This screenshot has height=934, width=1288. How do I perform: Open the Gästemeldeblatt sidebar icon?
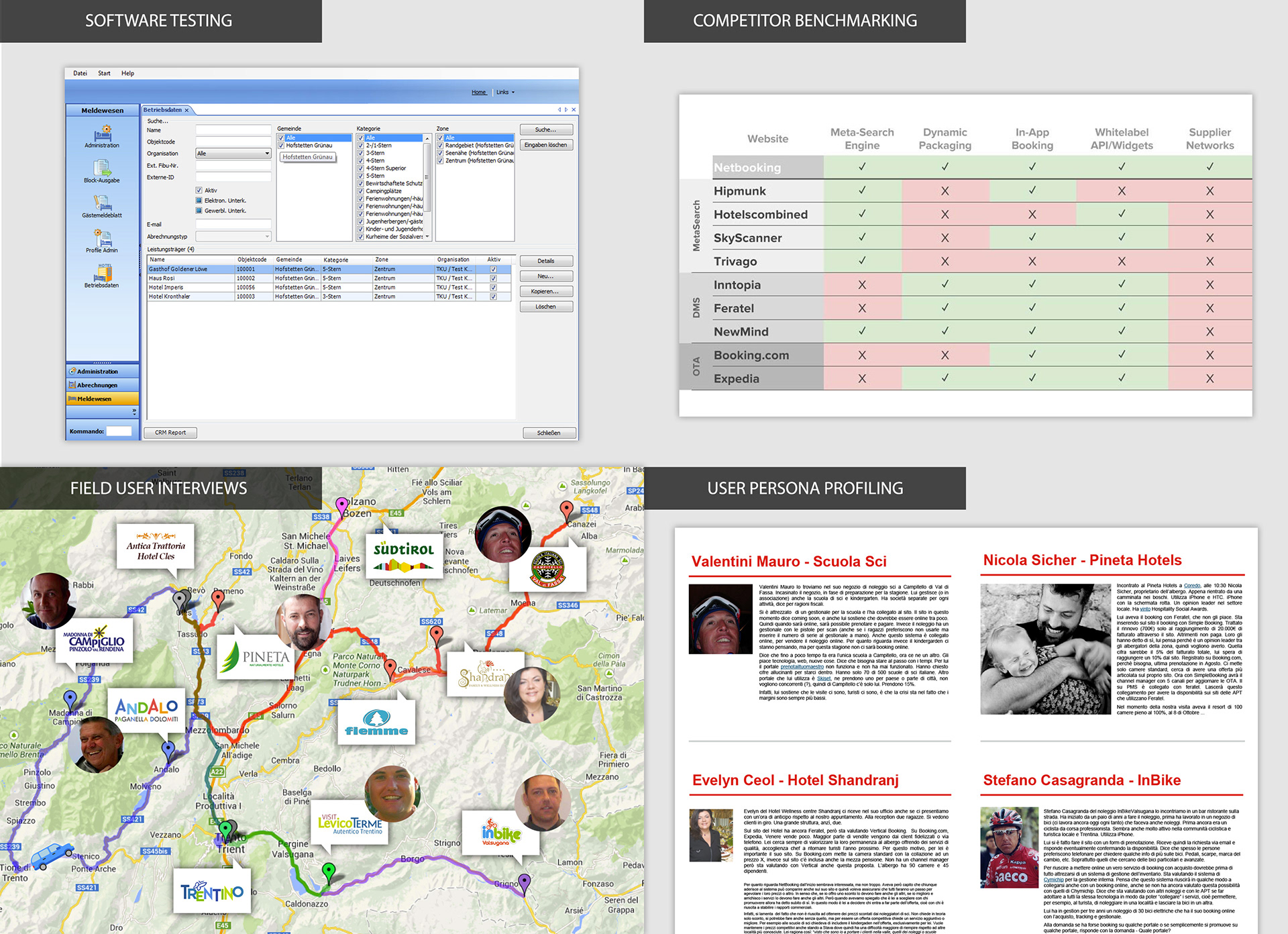[102, 206]
